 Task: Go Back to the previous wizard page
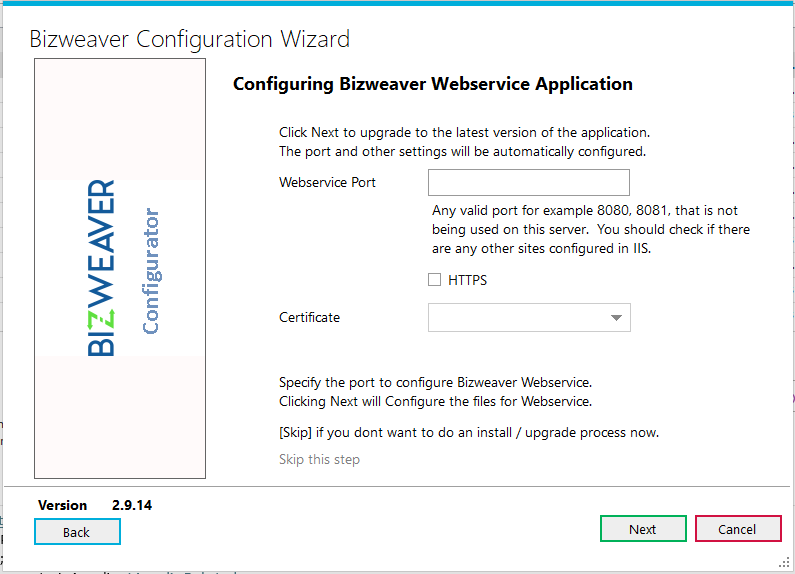[78, 532]
